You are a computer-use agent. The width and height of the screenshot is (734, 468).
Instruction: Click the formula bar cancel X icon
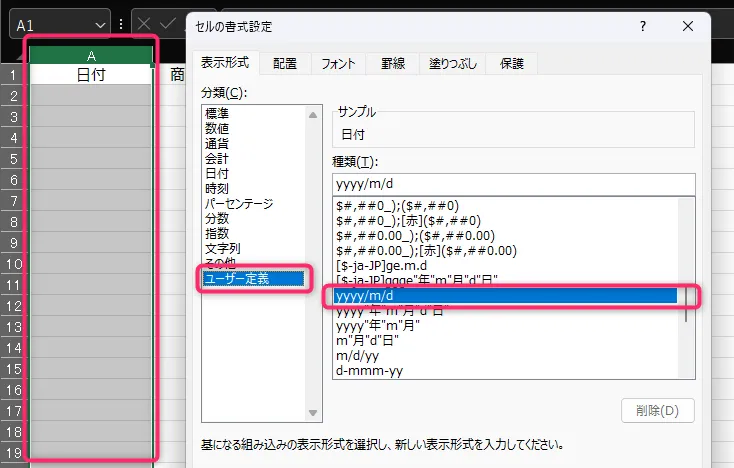coord(144,24)
